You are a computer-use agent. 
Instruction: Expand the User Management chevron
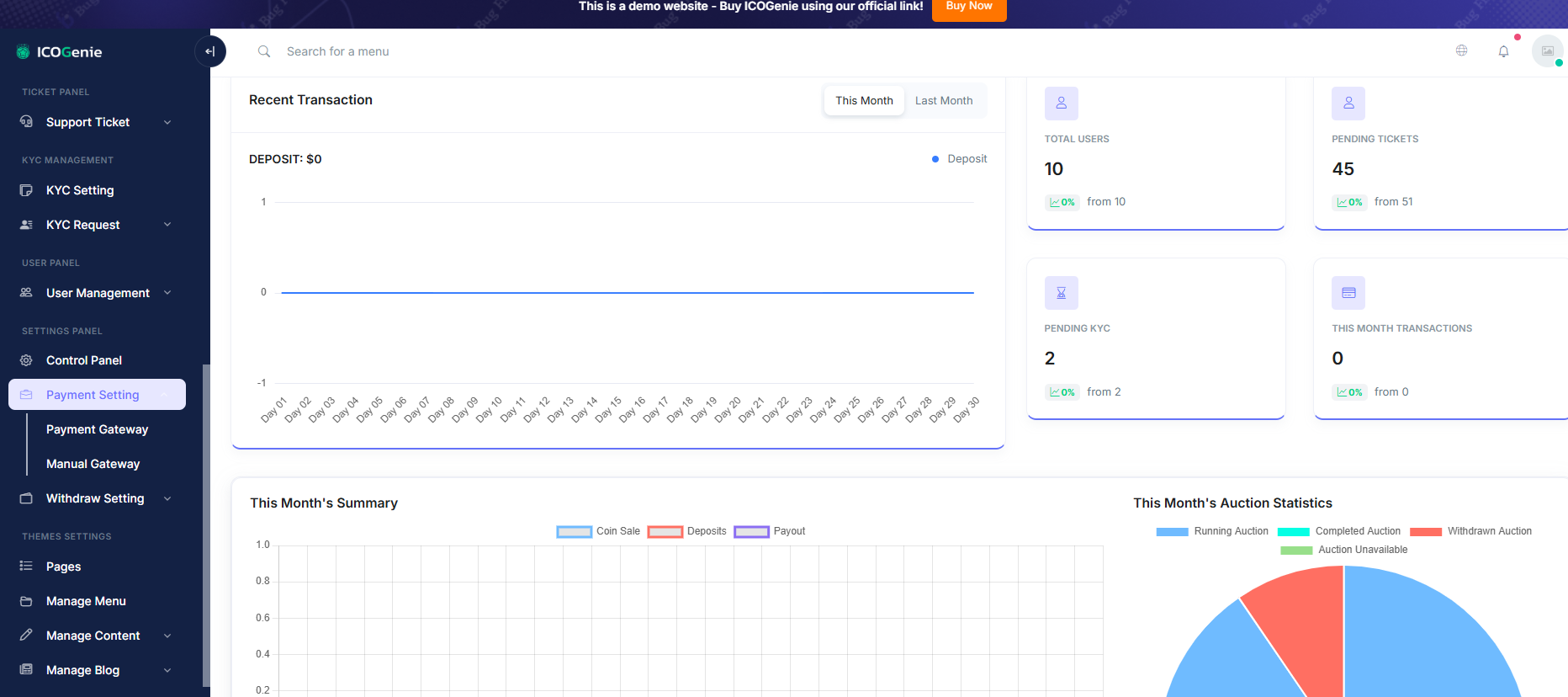pyautogui.click(x=167, y=293)
